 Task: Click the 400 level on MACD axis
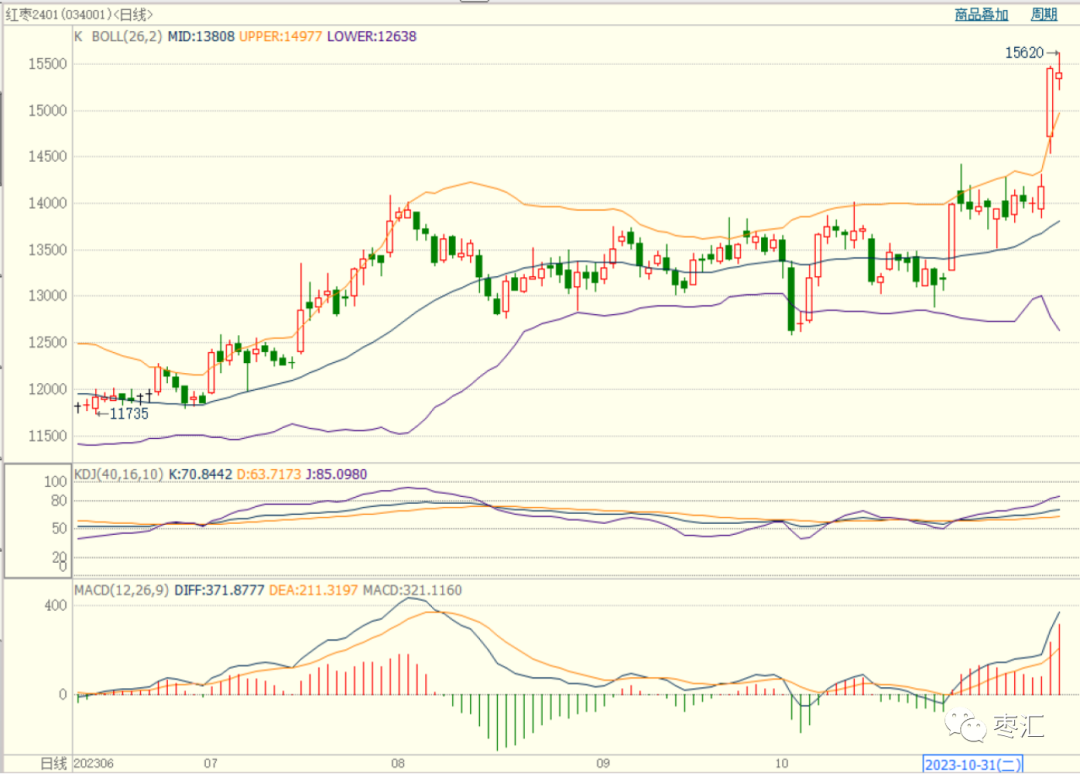55,606
